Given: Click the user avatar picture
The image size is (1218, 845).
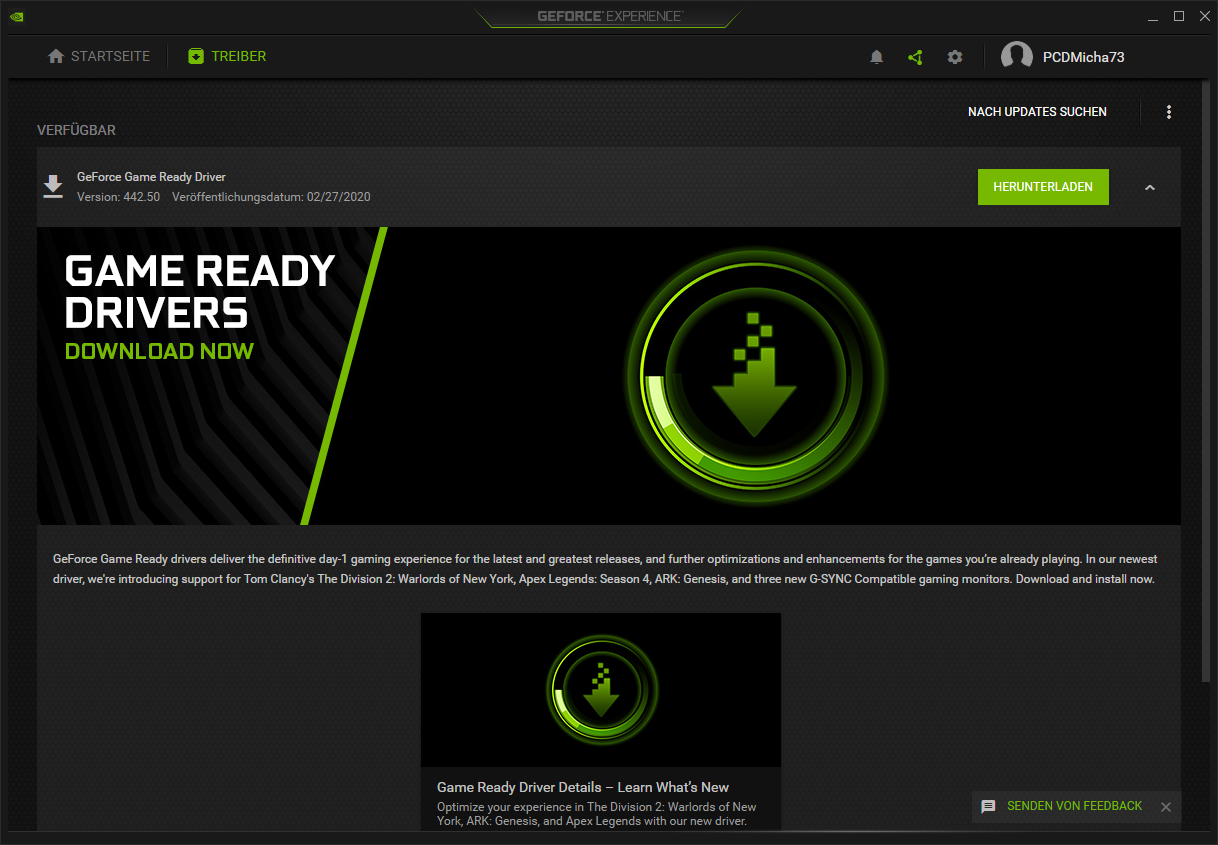Looking at the screenshot, I should (x=1017, y=57).
